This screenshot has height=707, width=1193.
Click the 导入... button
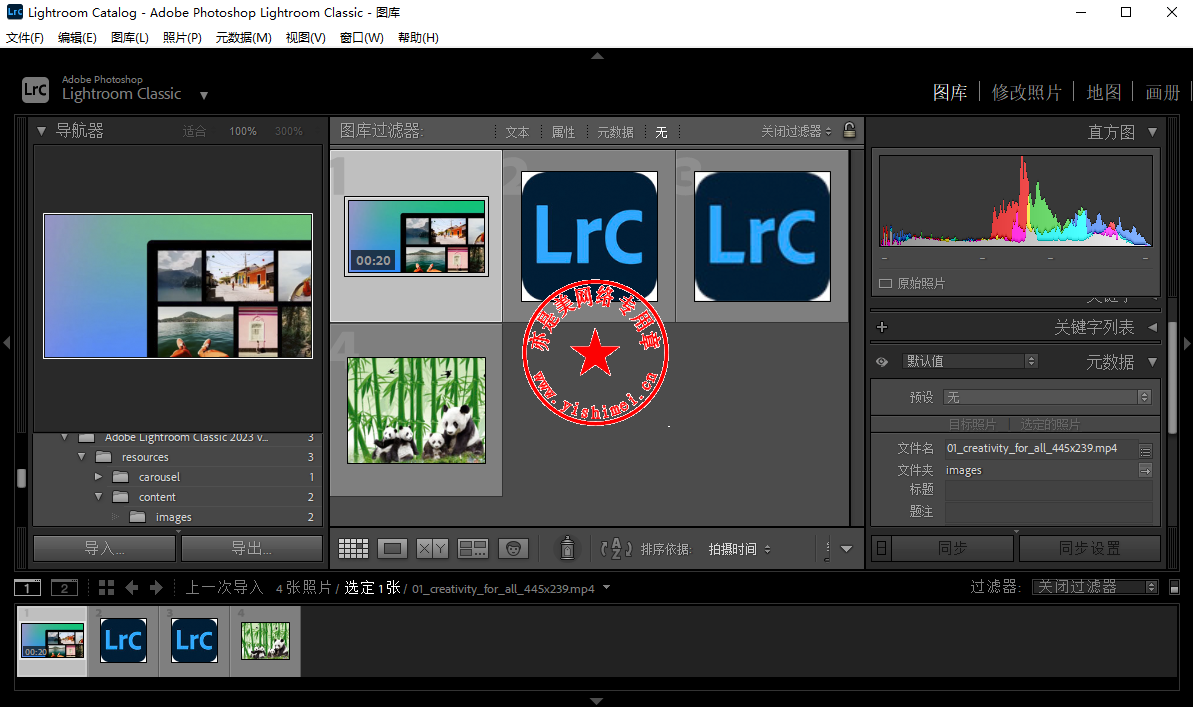pyautogui.click(x=104, y=548)
